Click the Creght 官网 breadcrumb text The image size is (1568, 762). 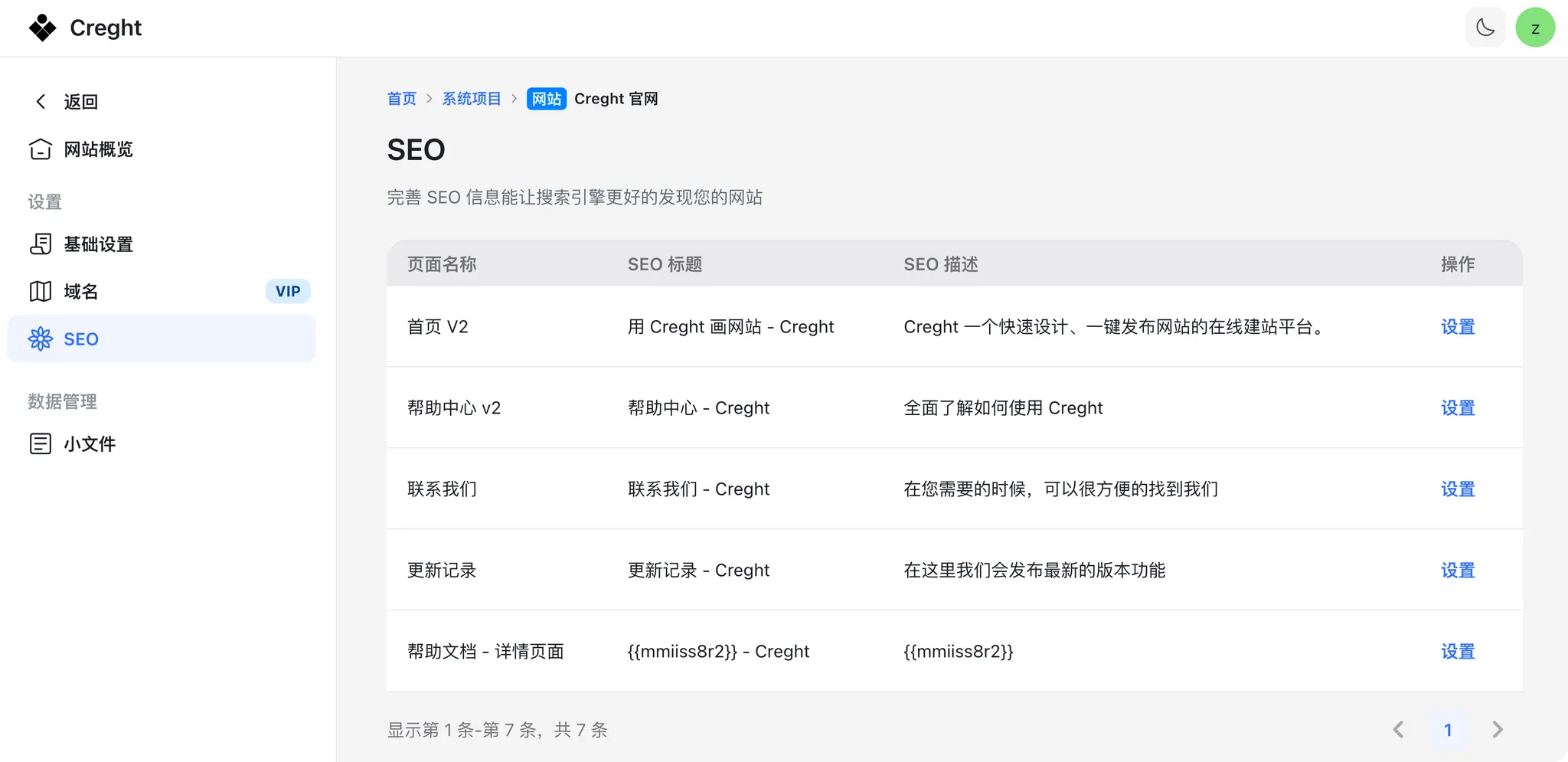pyautogui.click(x=616, y=99)
